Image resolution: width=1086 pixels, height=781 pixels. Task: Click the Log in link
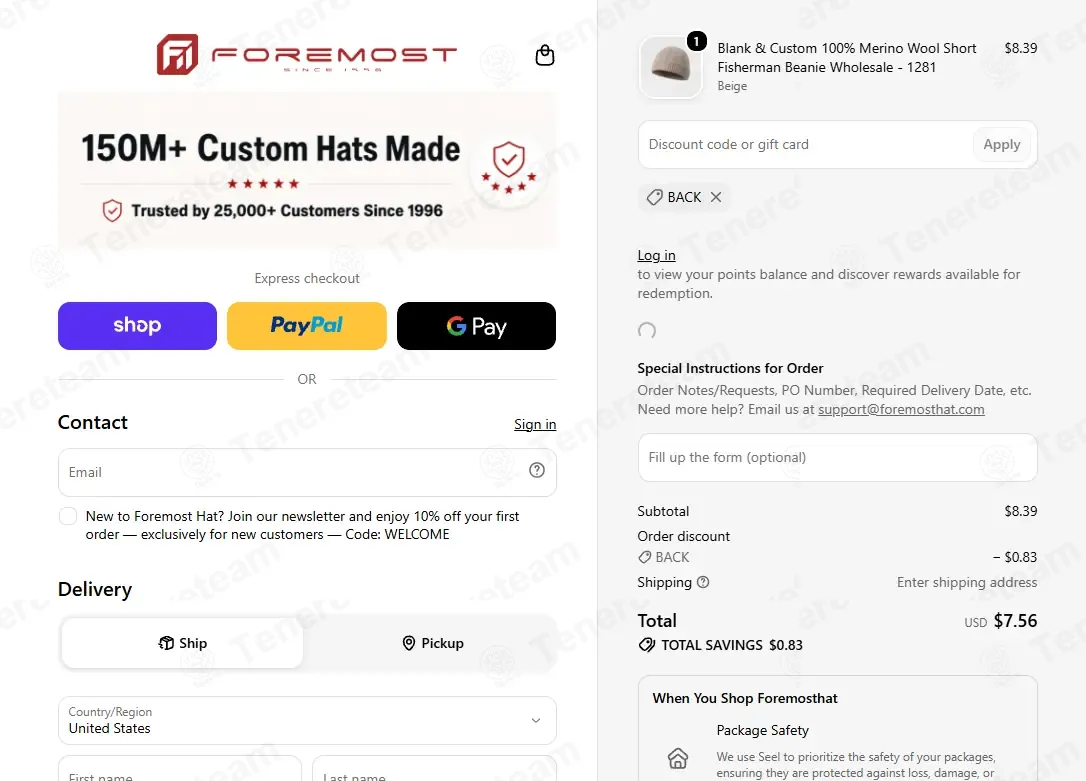point(656,255)
